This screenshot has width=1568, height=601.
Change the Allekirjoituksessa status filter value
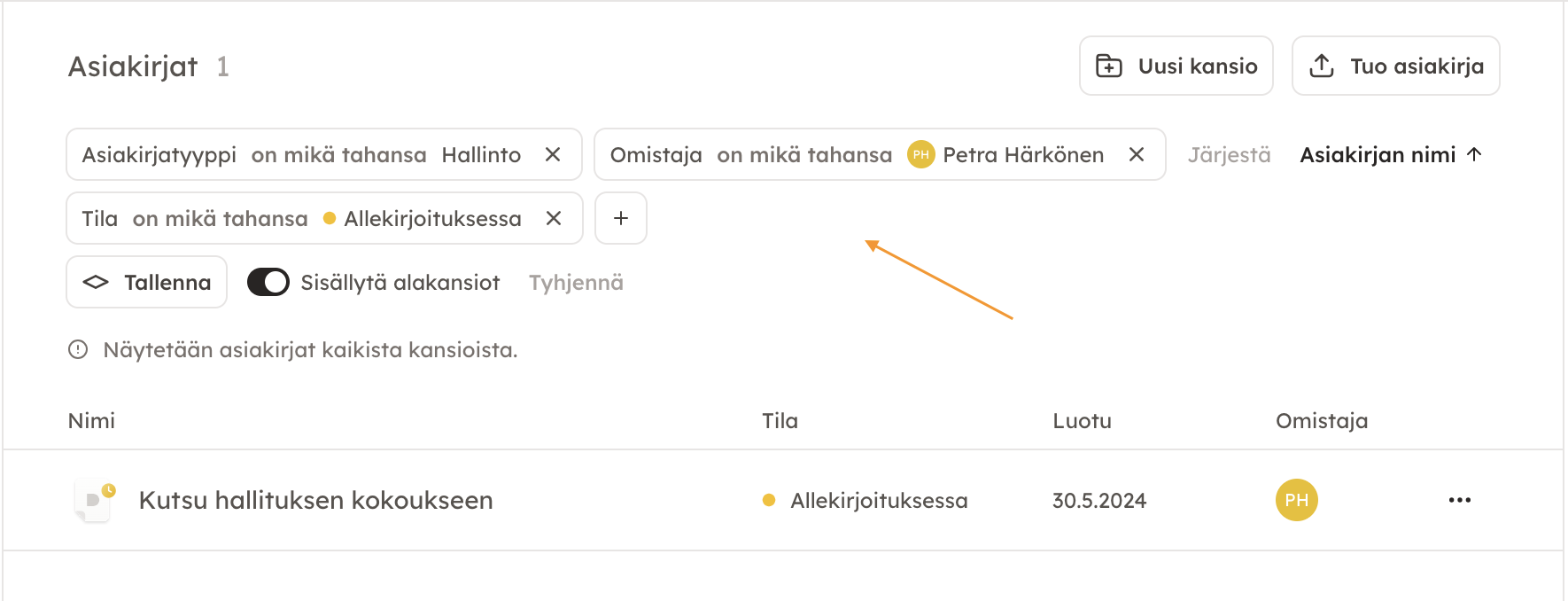point(431,219)
